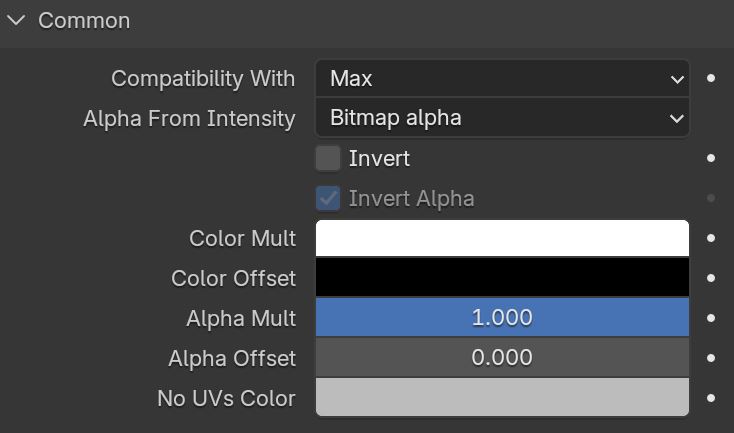Image resolution: width=734 pixels, height=433 pixels.
Task: Click animate dot beside Alpha Mult
Action: click(711, 318)
